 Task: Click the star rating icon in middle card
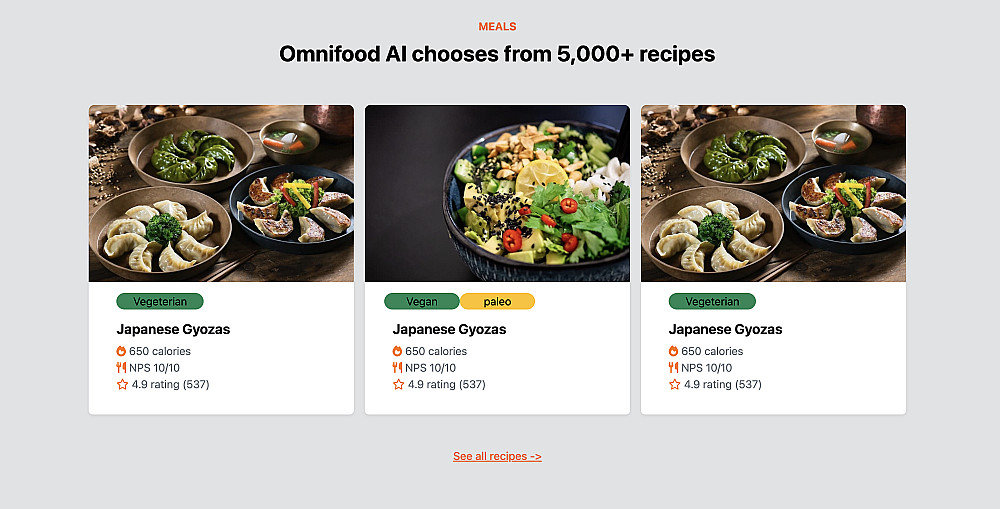click(x=399, y=384)
